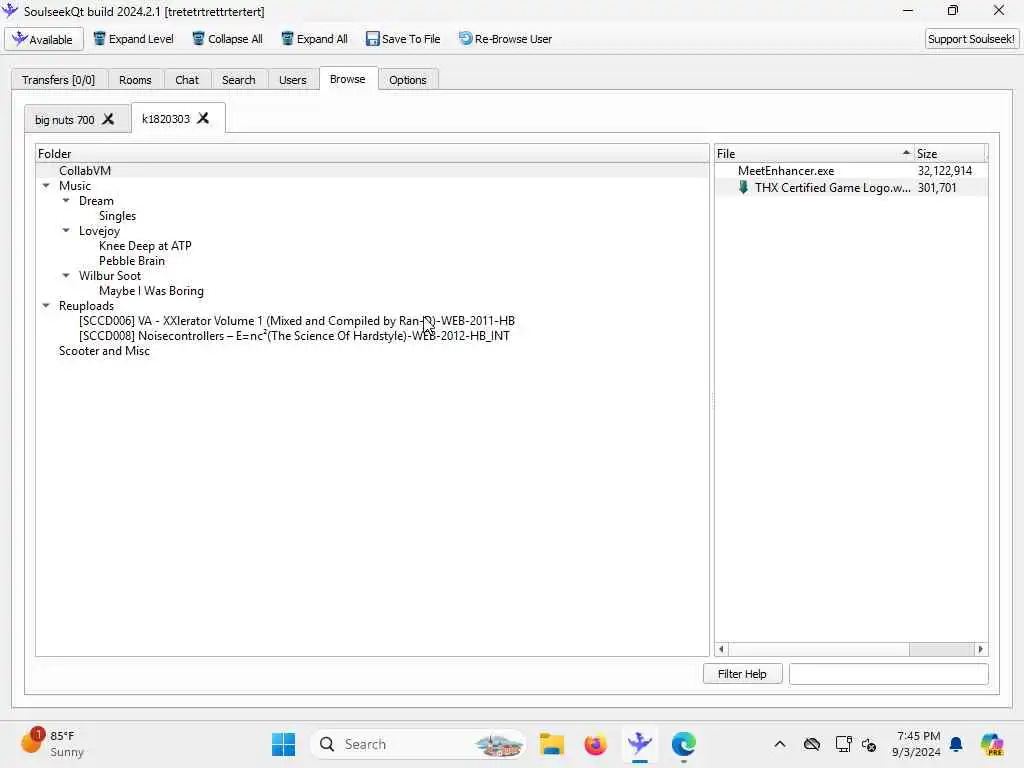
Task: Collapse the Dream folder
Action: [66, 201]
